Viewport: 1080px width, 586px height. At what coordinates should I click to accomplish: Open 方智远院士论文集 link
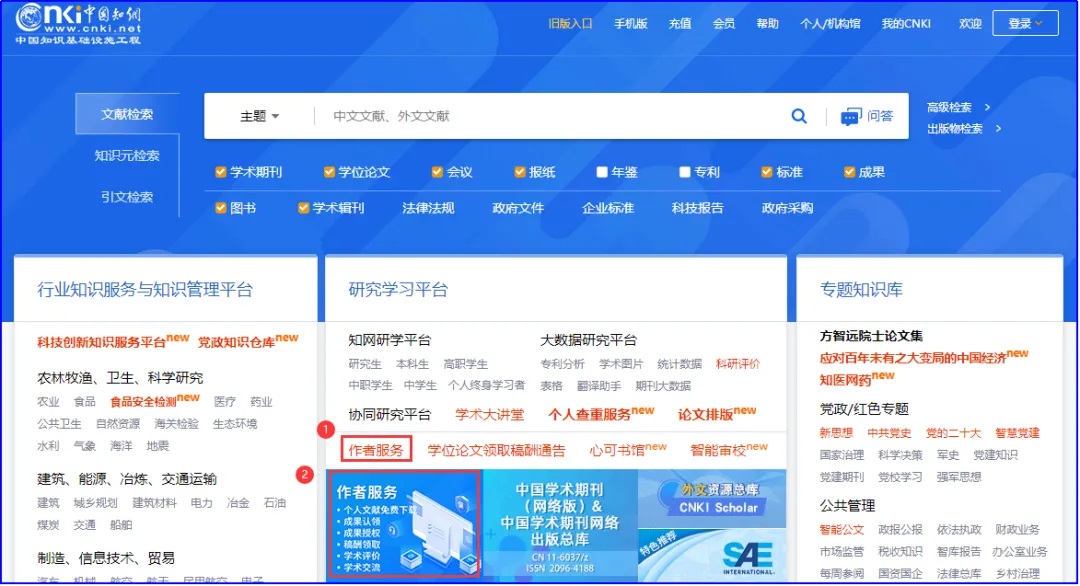(x=871, y=336)
